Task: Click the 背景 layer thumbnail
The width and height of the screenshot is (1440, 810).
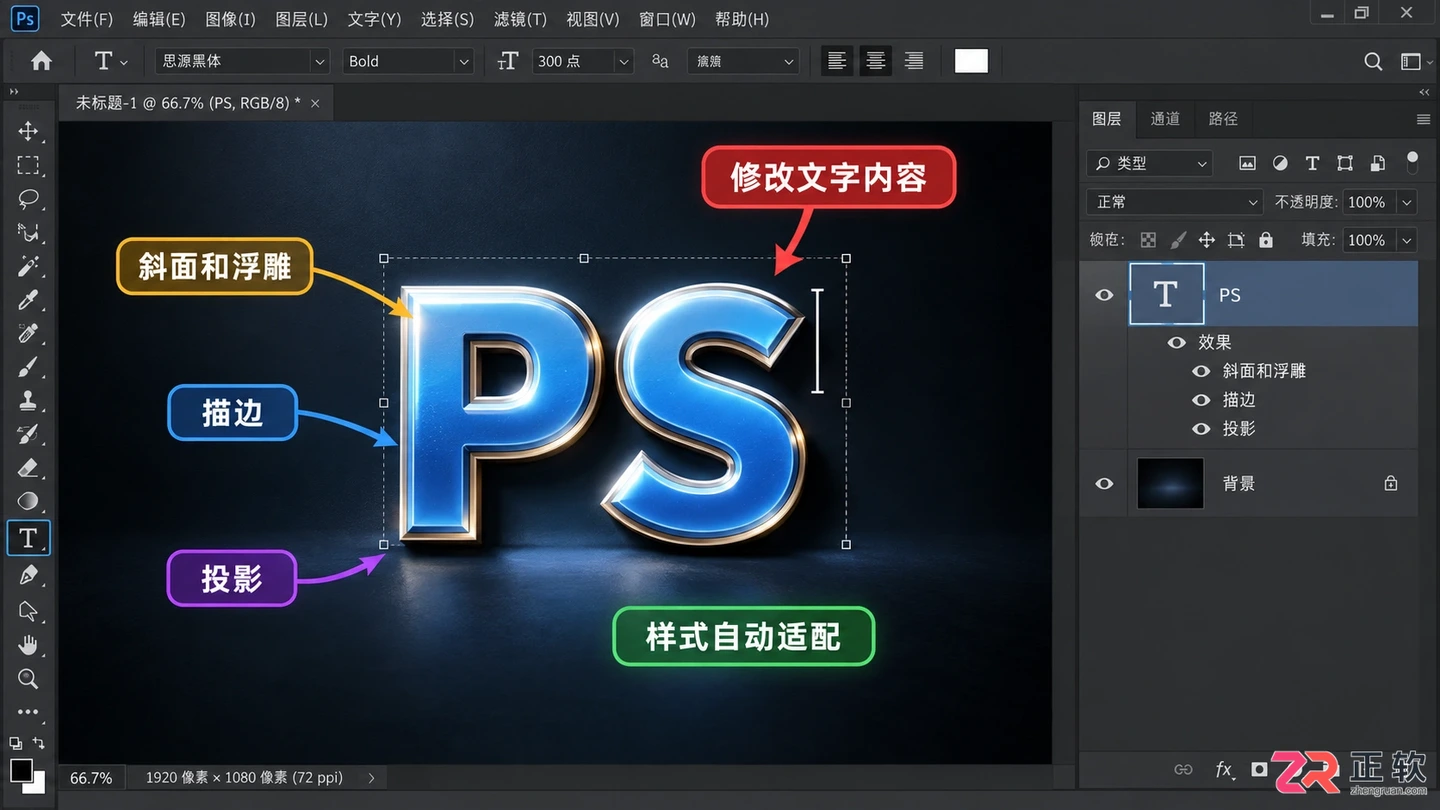Action: [x=1170, y=483]
